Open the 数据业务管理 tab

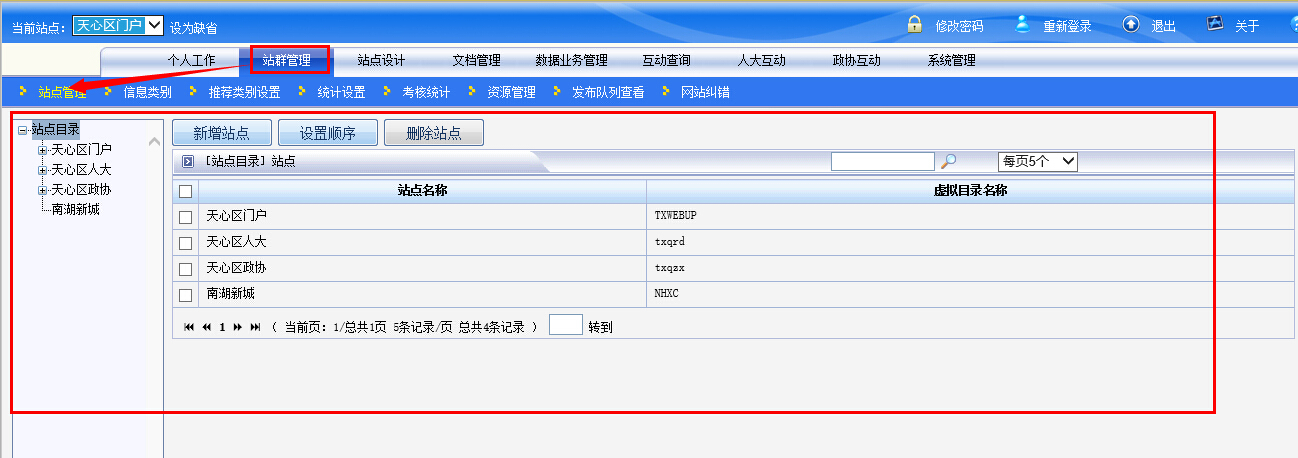[x=571, y=60]
